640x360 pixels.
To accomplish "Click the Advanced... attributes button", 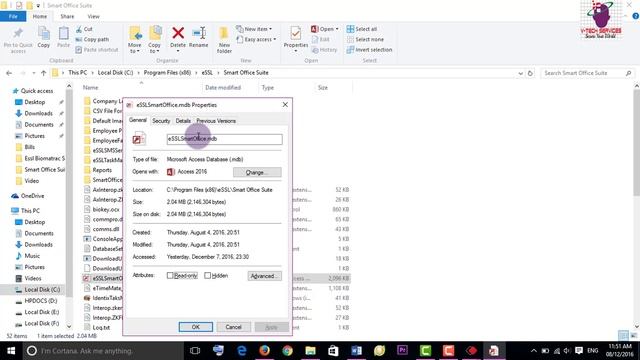I will 264,276.
